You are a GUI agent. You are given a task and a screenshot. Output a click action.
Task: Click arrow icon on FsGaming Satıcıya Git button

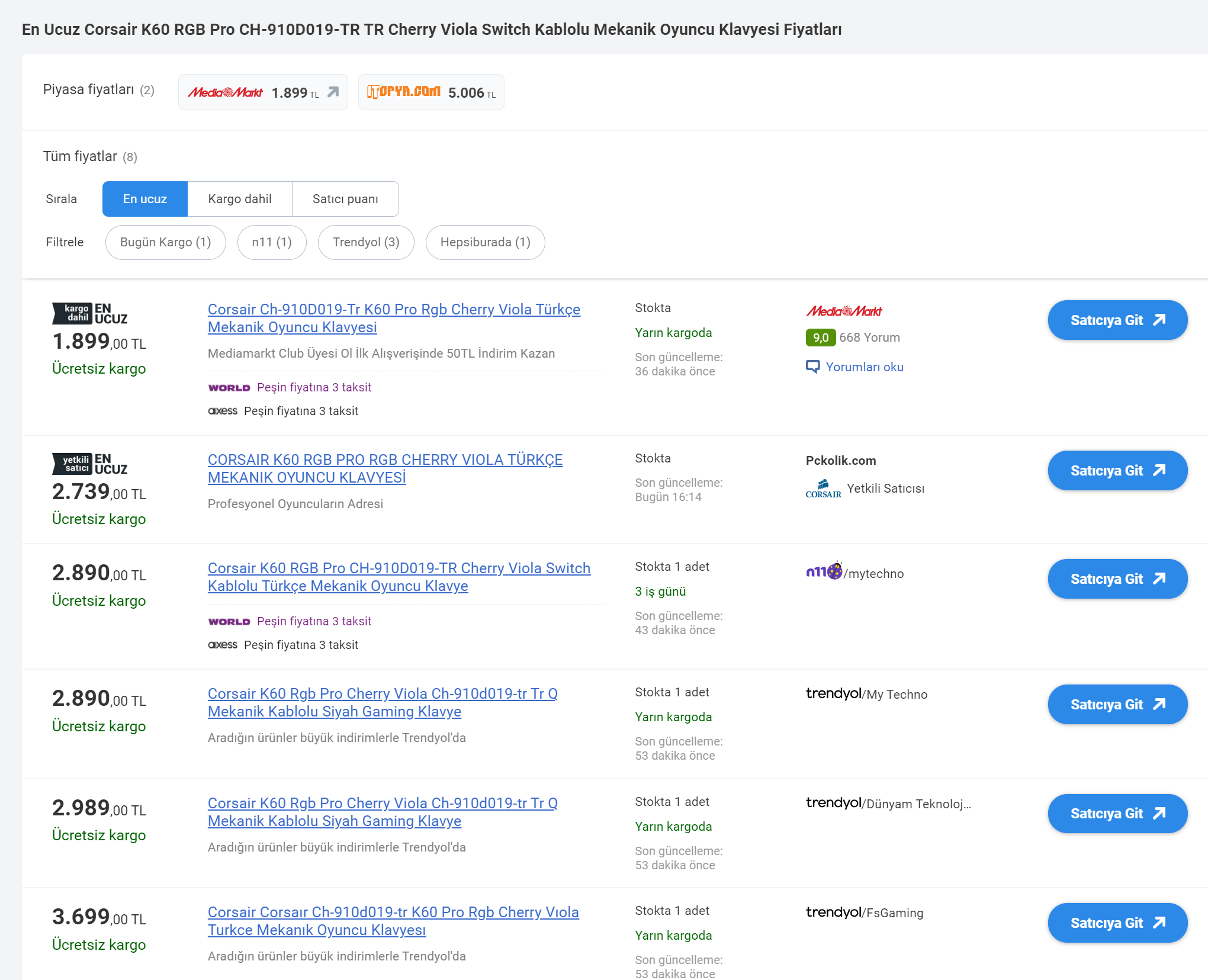click(1159, 923)
